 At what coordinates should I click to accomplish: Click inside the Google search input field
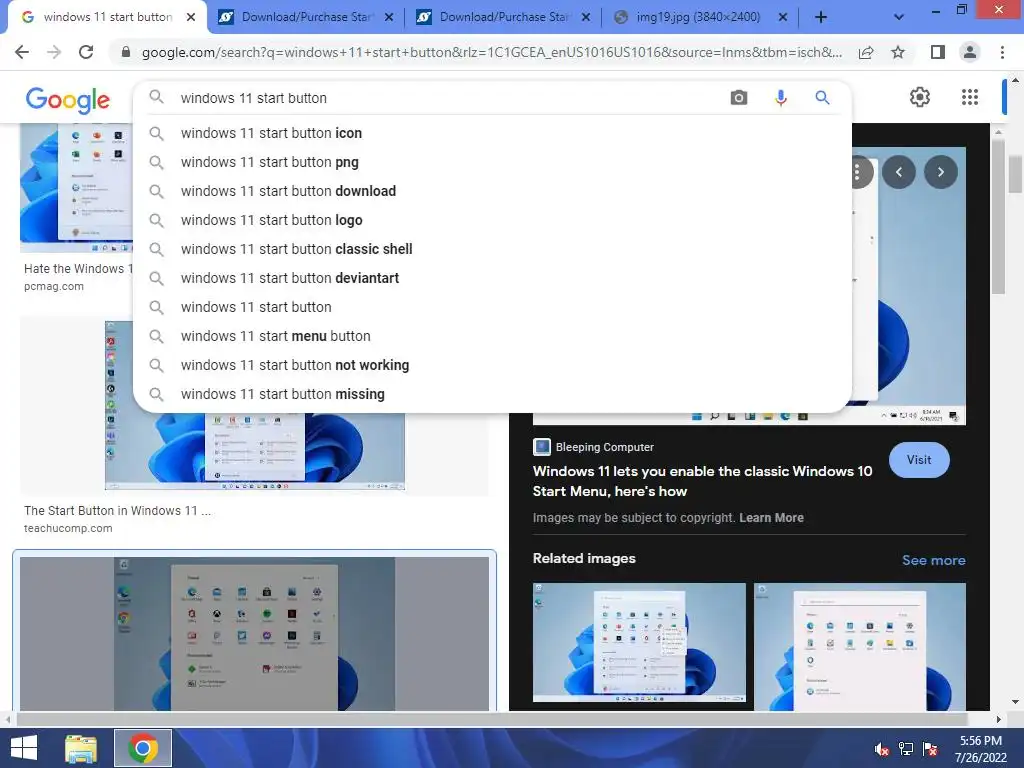pyautogui.click(x=444, y=98)
